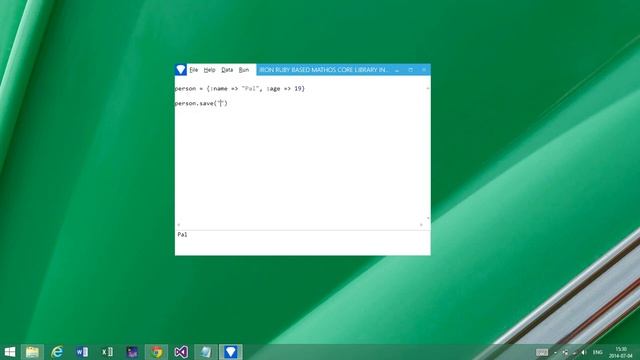Open the File menu
Viewport: 640px width, 360px height.
tap(193, 70)
